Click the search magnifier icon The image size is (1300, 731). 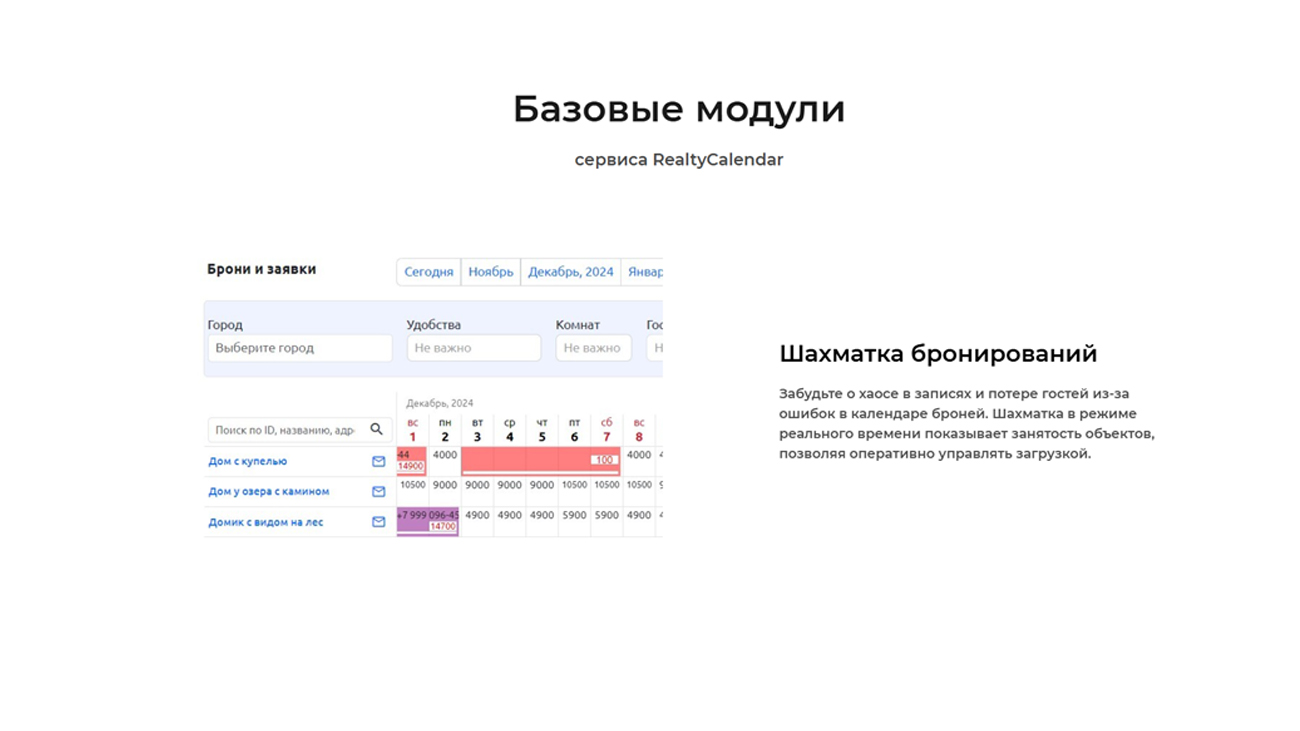click(376, 429)
